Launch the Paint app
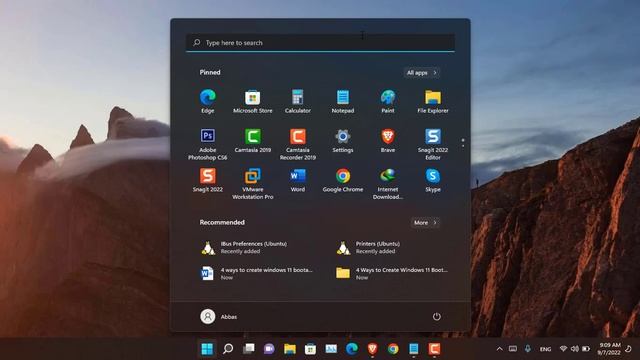This screenshot has height=360, width=640. tap(388, 101)
